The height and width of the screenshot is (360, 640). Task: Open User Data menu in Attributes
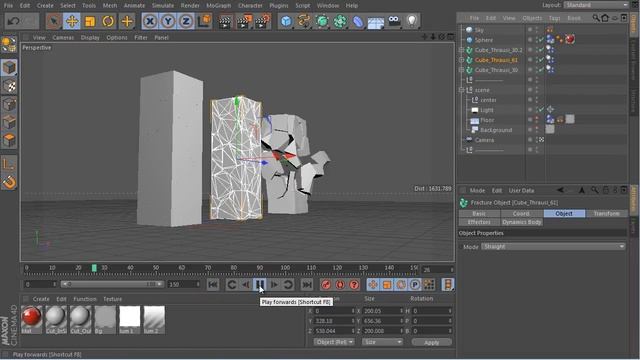[521, 190]
